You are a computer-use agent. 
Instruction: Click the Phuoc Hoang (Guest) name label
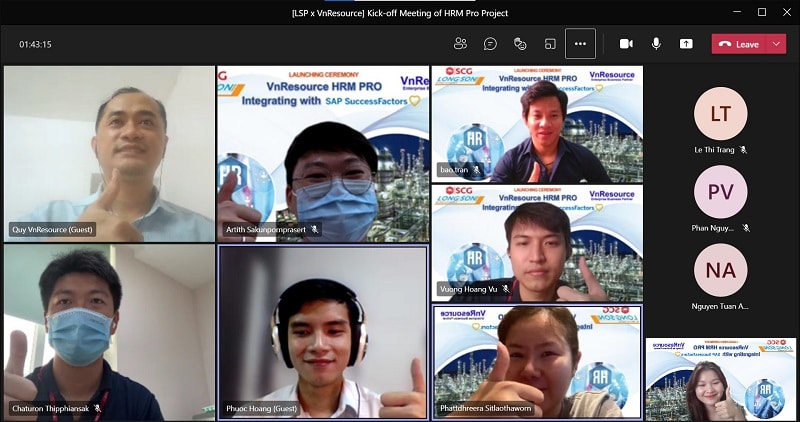click(x=262, y=408)
